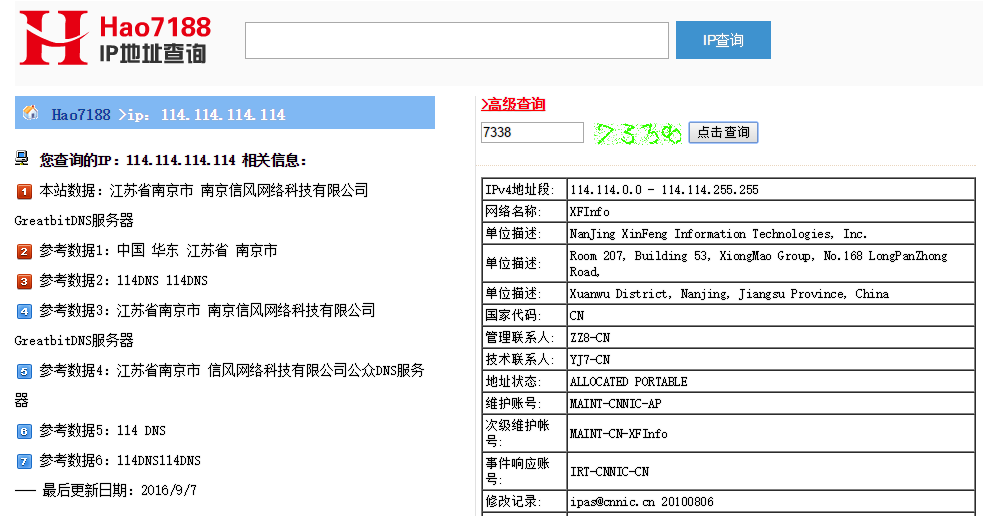
Task: Select the Xuanwu District, Nanjing cell
Action: coord(770,293)
